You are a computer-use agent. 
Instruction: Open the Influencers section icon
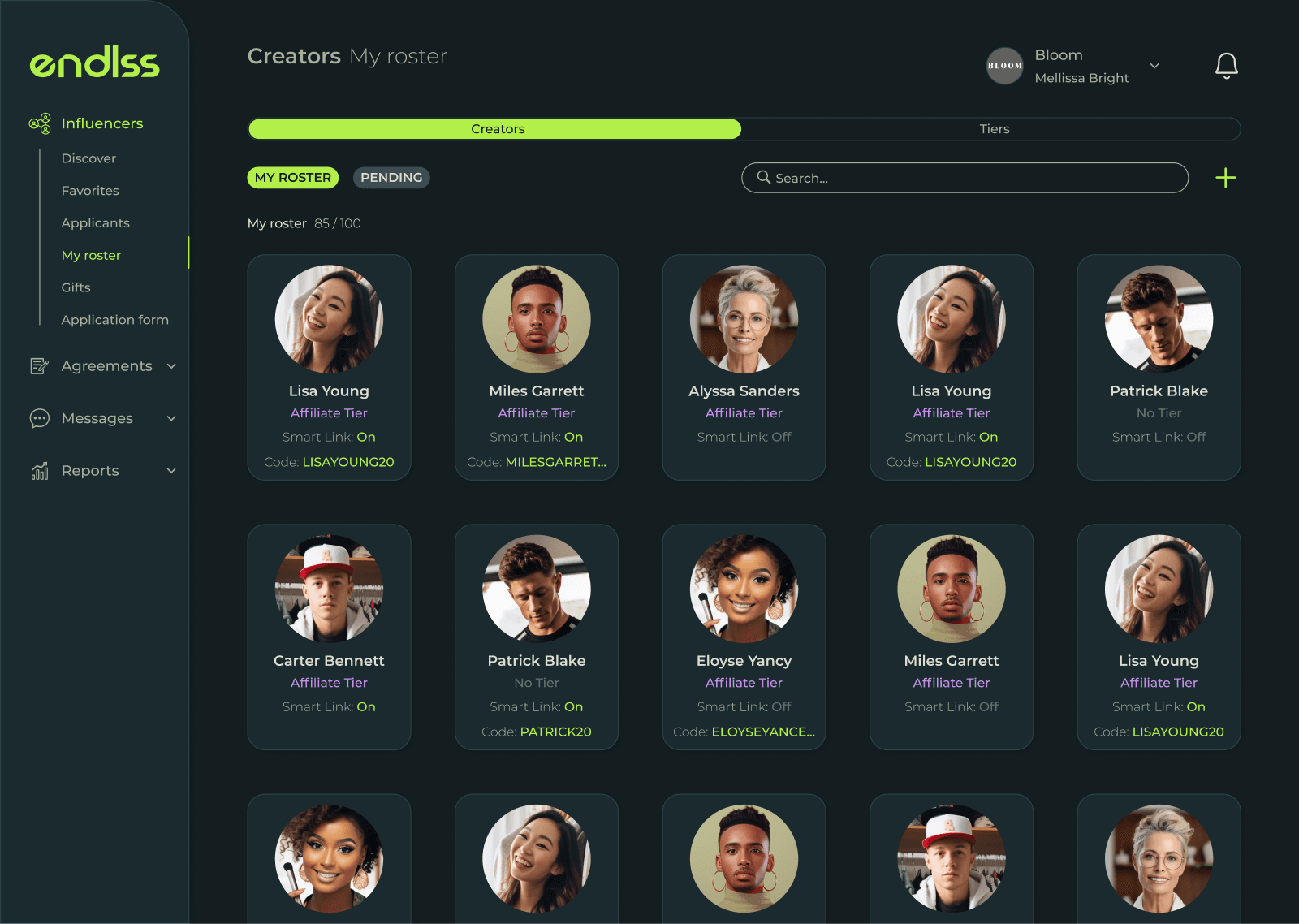[40, 123]
